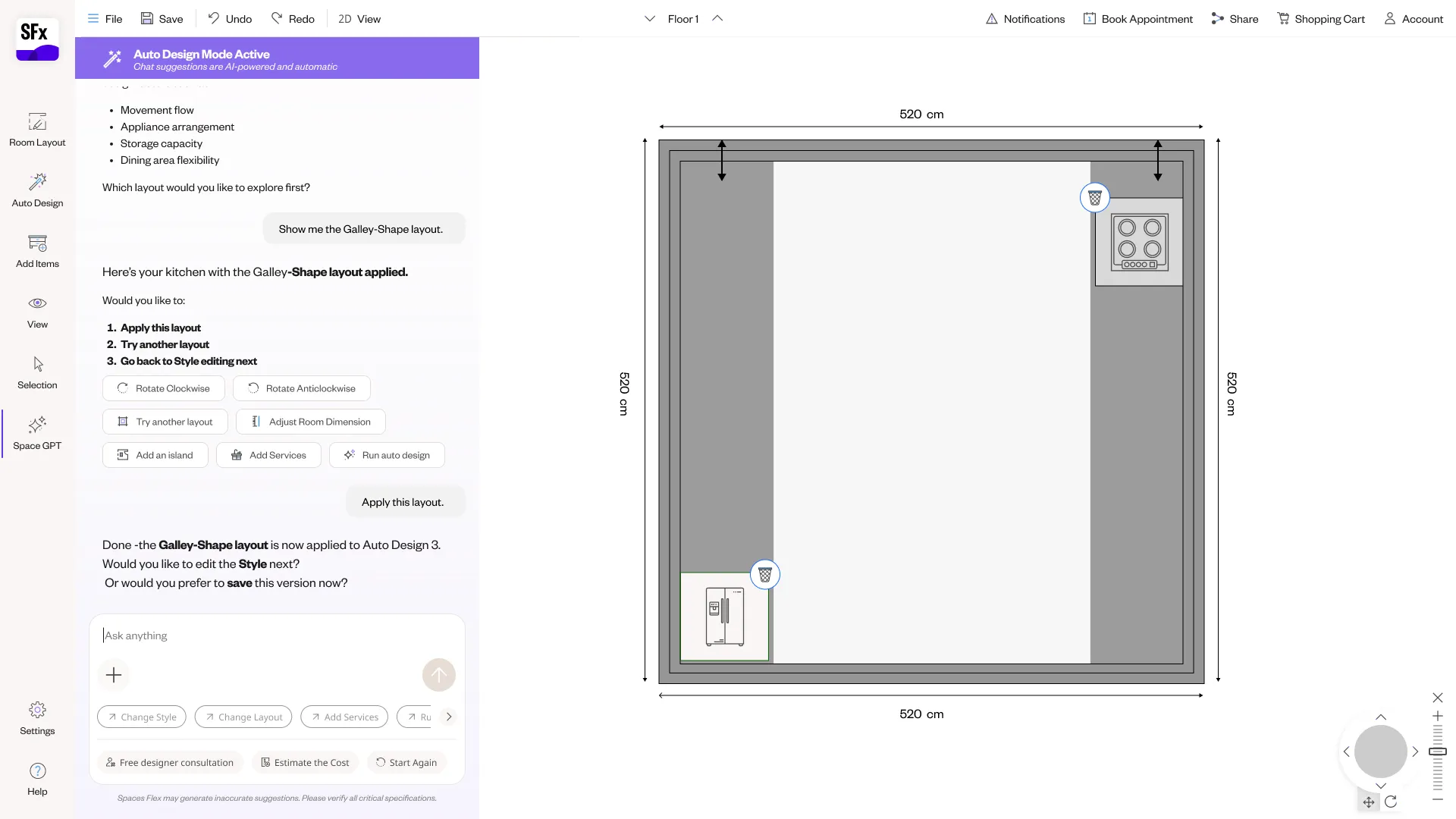Click the Estimate the Cost chip
1456x819 pixels.
coord(305,763)
